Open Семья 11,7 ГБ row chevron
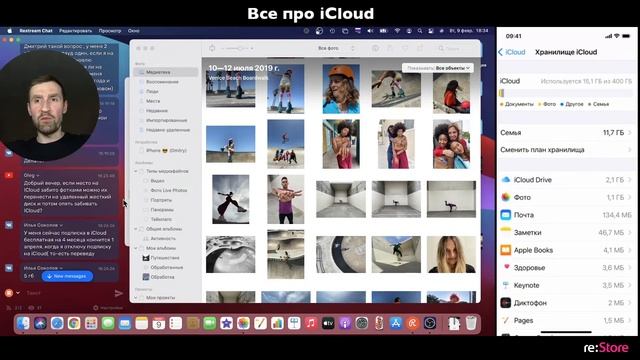Viewport: 640px width, 360px height. tap(630, 132)
